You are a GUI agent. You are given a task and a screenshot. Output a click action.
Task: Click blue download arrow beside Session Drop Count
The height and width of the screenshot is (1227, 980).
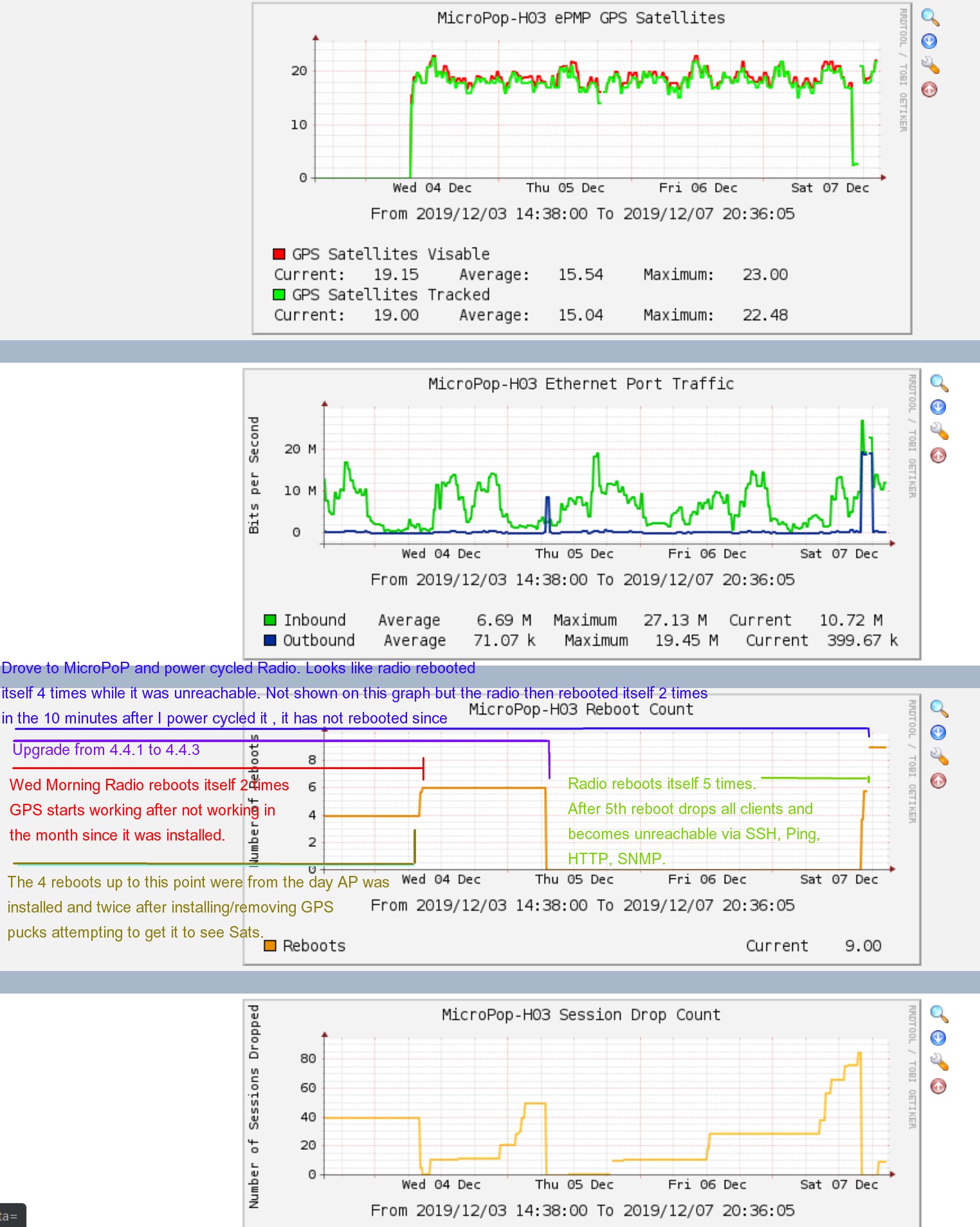[x=938, y=1038]
